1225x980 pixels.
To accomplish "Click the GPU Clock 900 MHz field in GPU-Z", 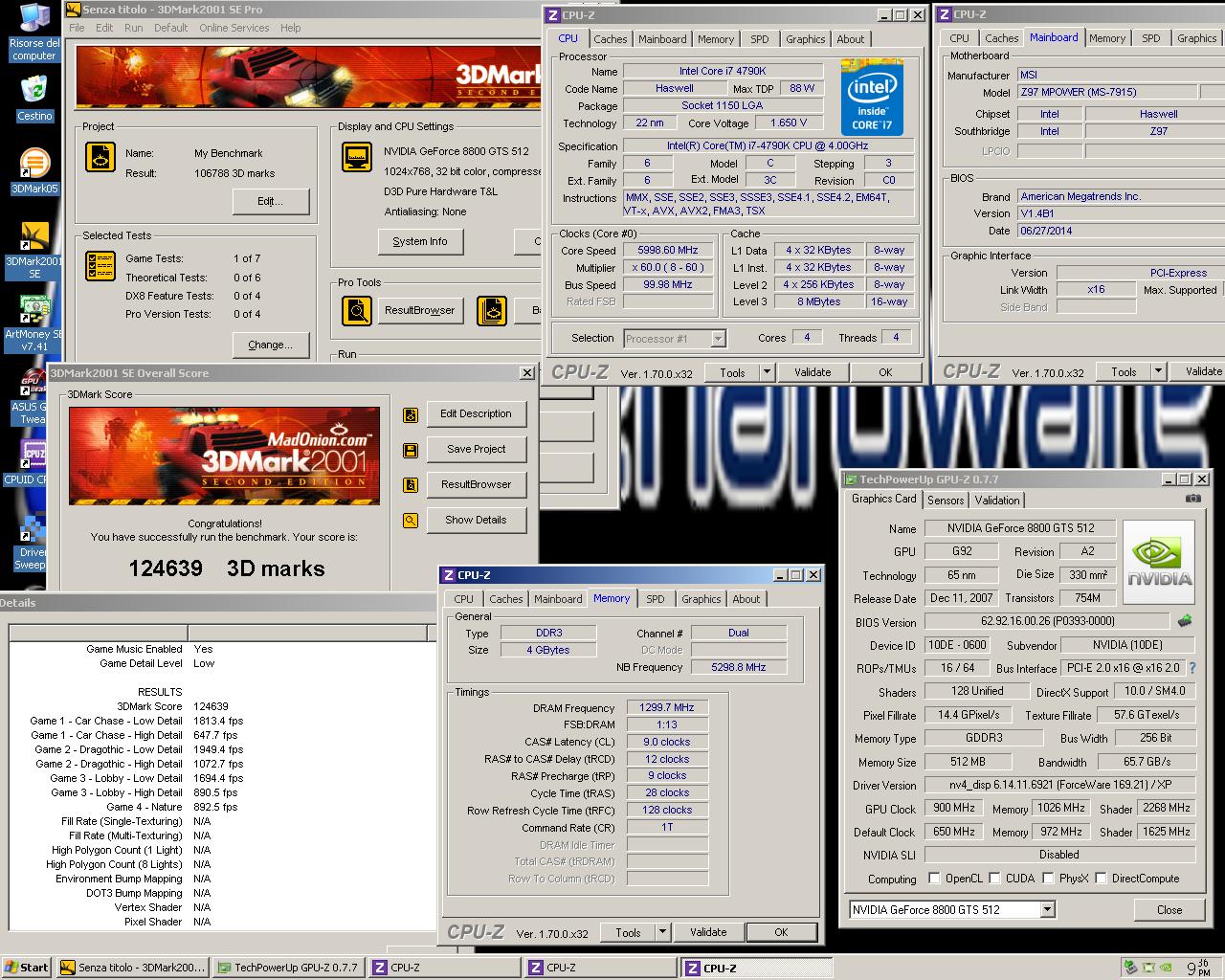I will [x=953, y=809].
